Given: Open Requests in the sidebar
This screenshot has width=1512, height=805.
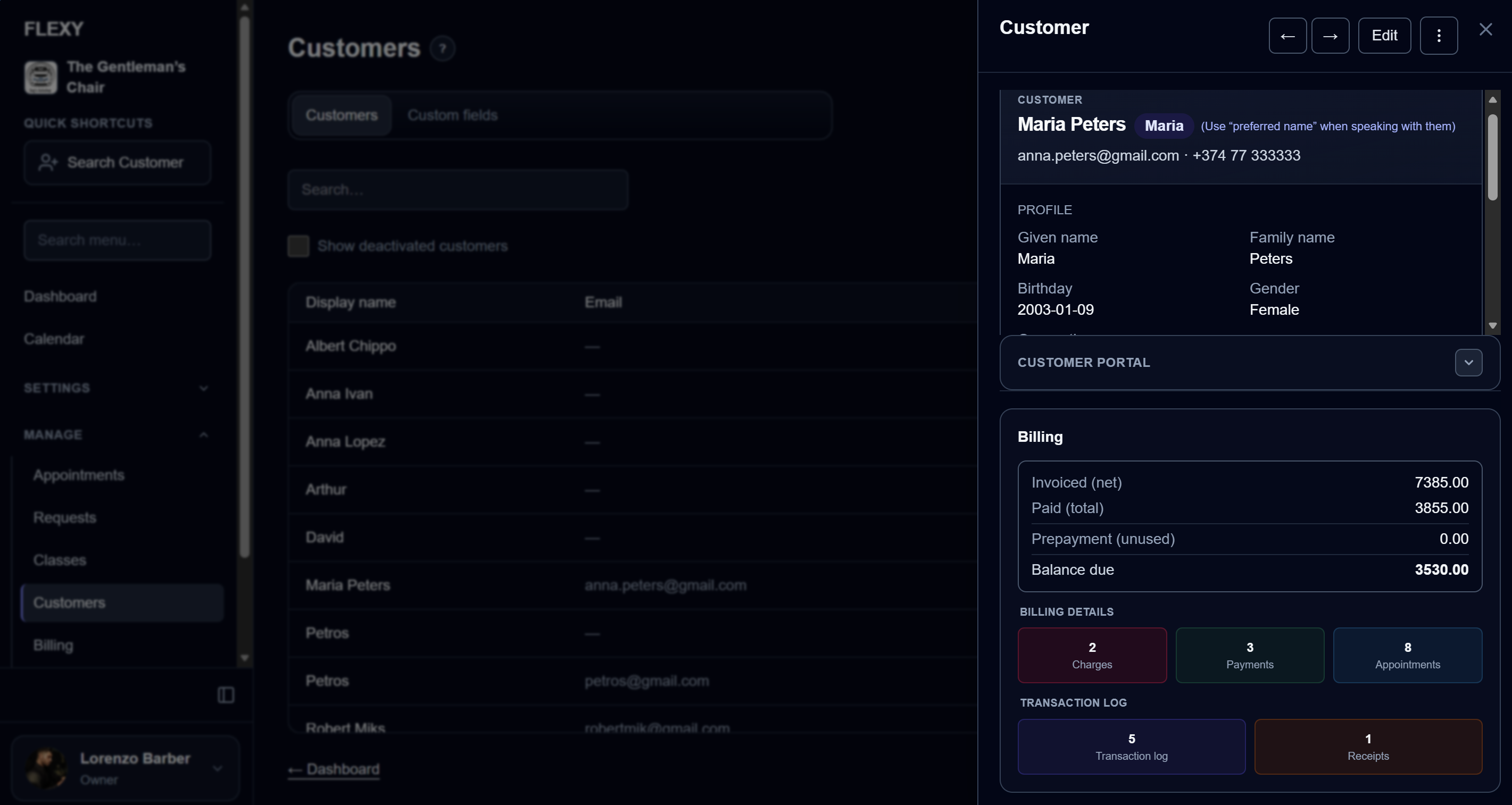Looking at the screenshot, I should point(64,517).
